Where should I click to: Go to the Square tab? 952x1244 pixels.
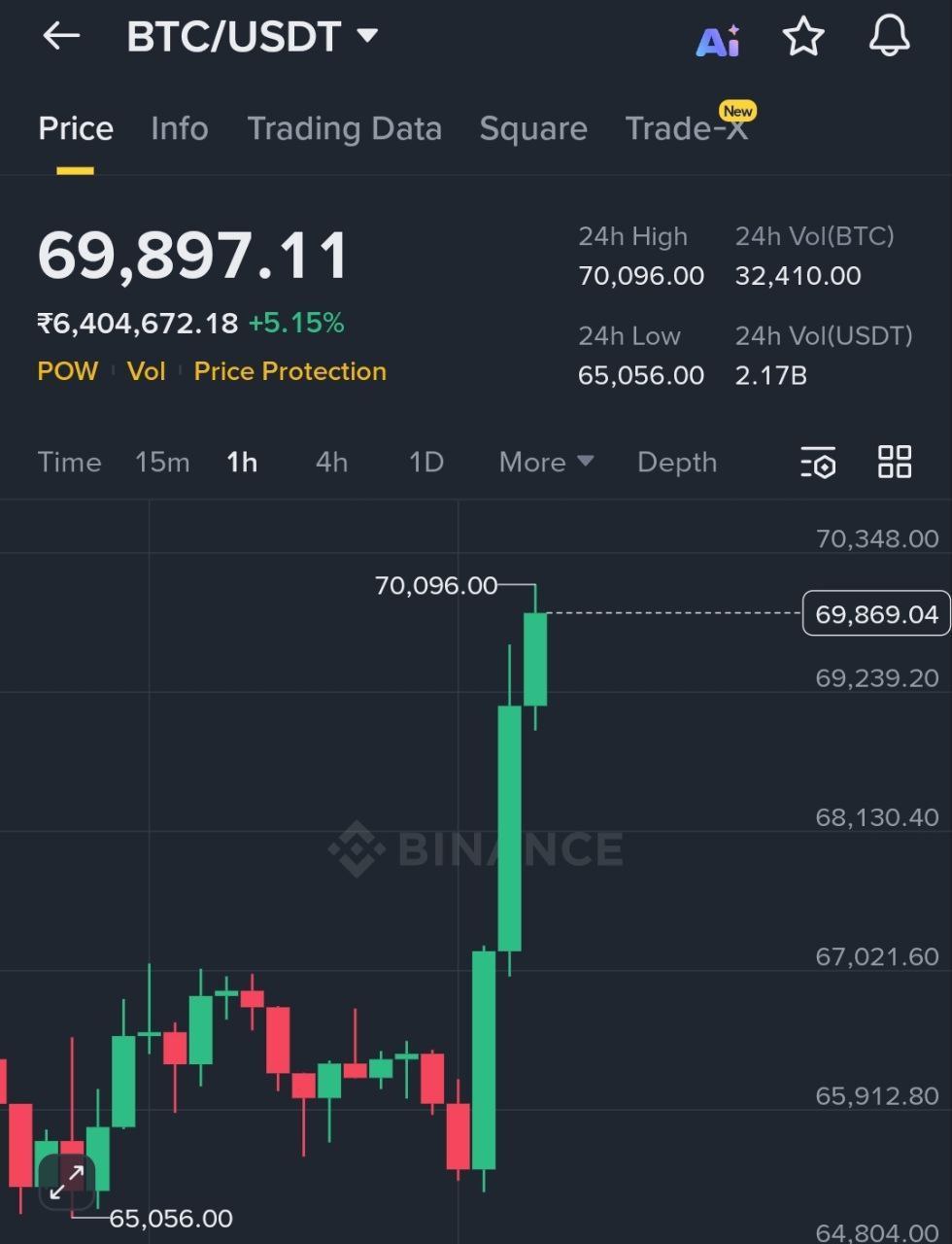coord(533,129)
